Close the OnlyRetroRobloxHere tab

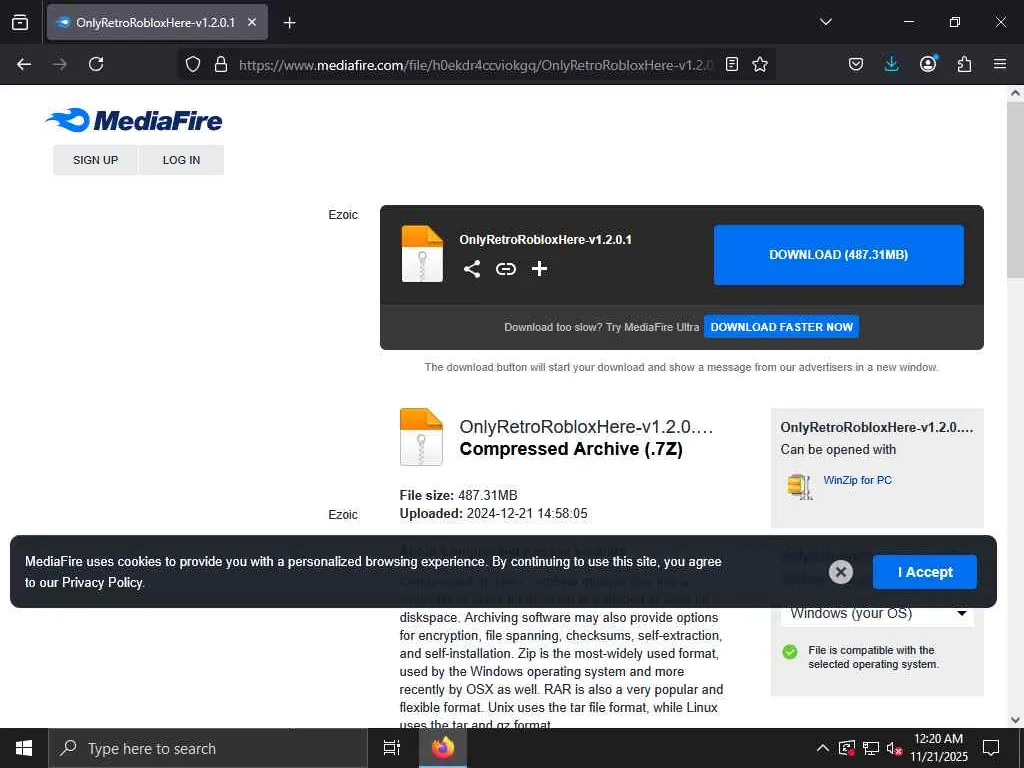click(x=252, y=22)
